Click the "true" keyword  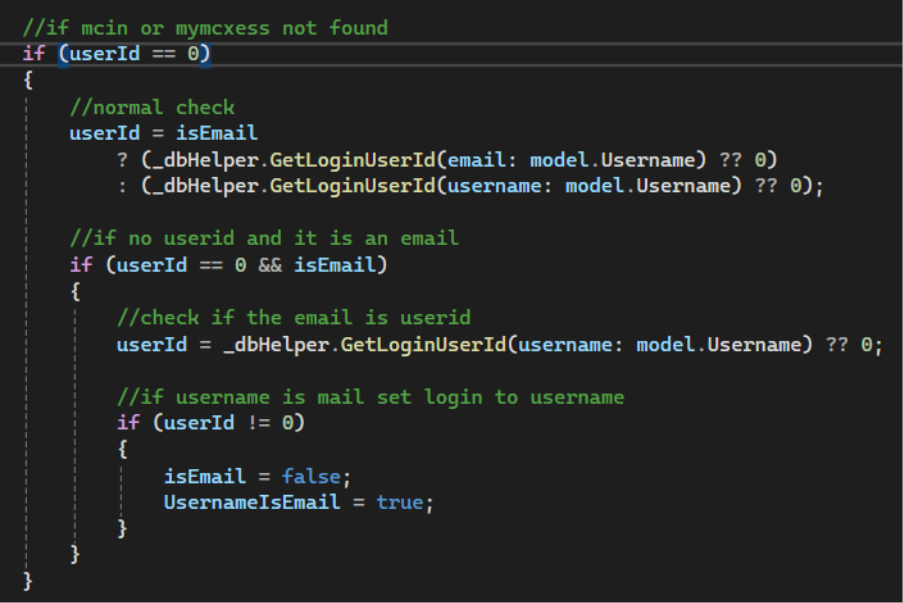[401, 502]
